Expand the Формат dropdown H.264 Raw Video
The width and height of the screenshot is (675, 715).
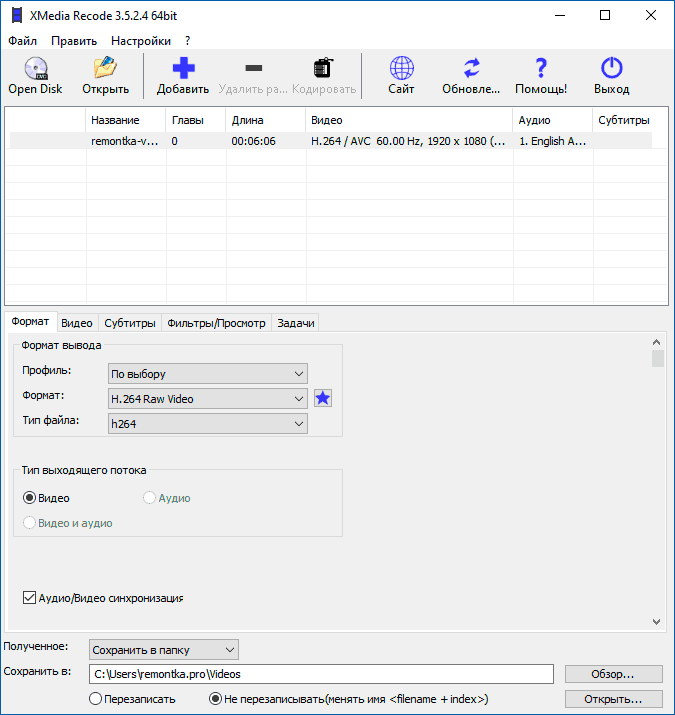pyautogui.click(x=208, y=399)
